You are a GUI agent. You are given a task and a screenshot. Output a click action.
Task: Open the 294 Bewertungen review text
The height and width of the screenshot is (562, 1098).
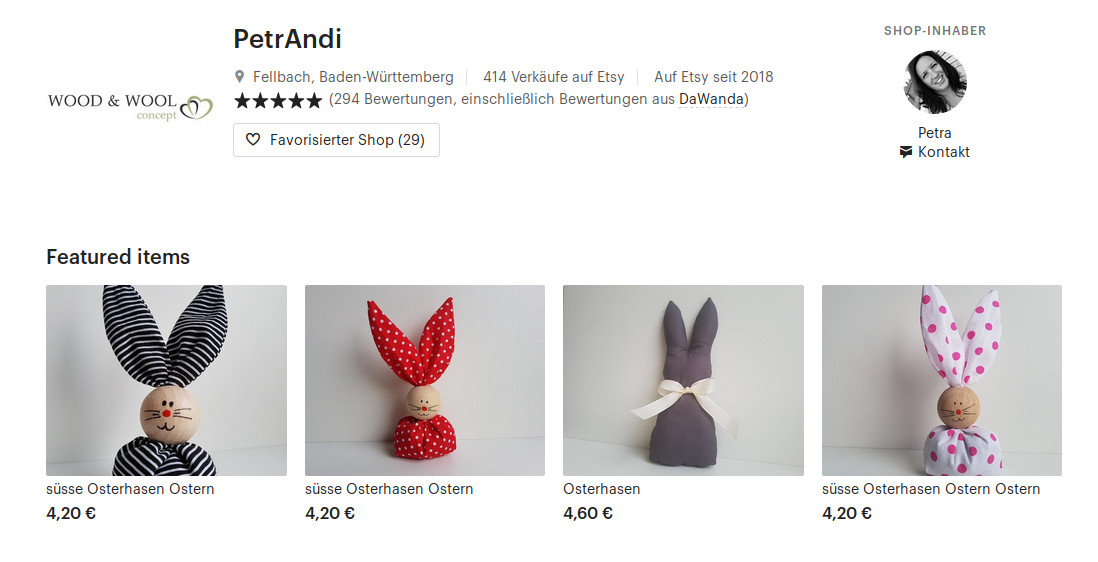tap(538, 99)
